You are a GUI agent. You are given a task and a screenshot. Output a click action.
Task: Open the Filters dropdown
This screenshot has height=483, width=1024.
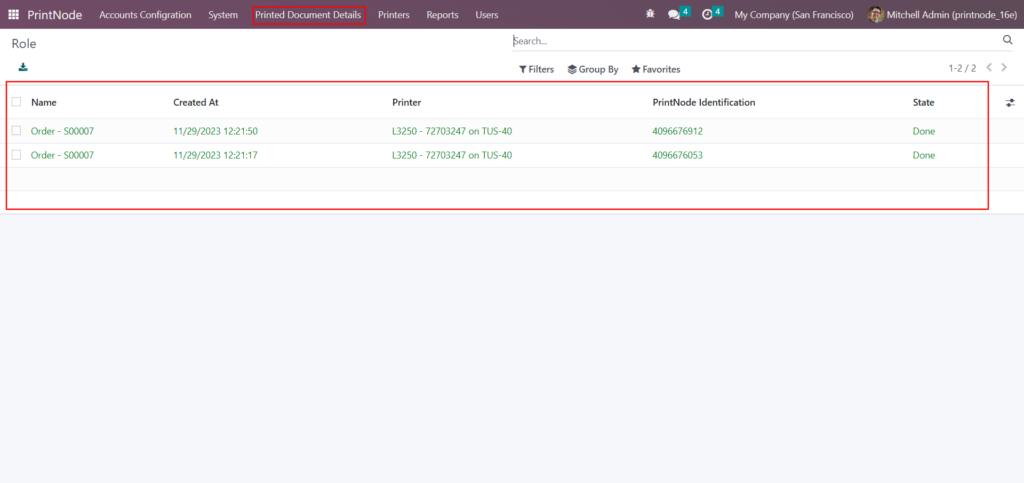click(536, 69)
